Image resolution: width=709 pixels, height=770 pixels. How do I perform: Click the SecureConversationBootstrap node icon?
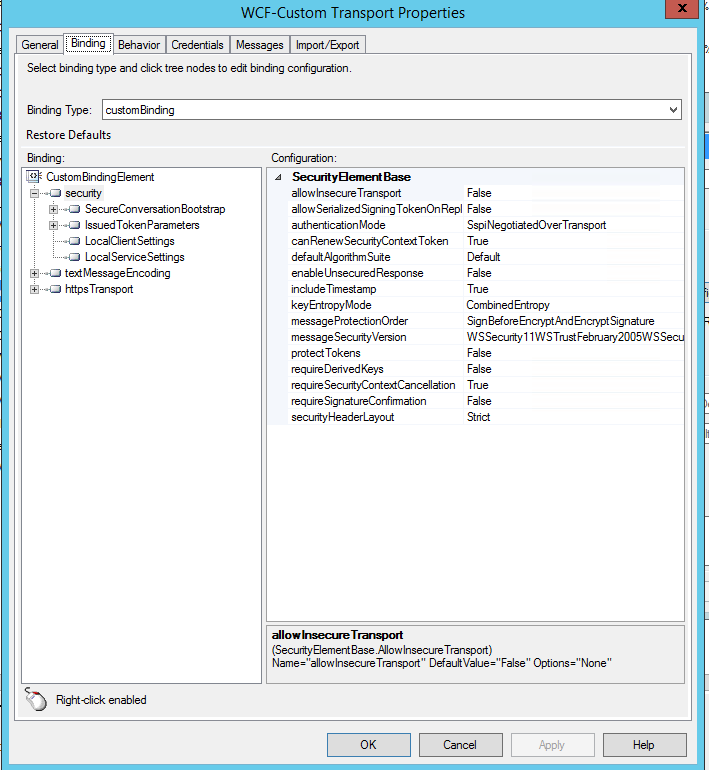[x=75, y=209]
